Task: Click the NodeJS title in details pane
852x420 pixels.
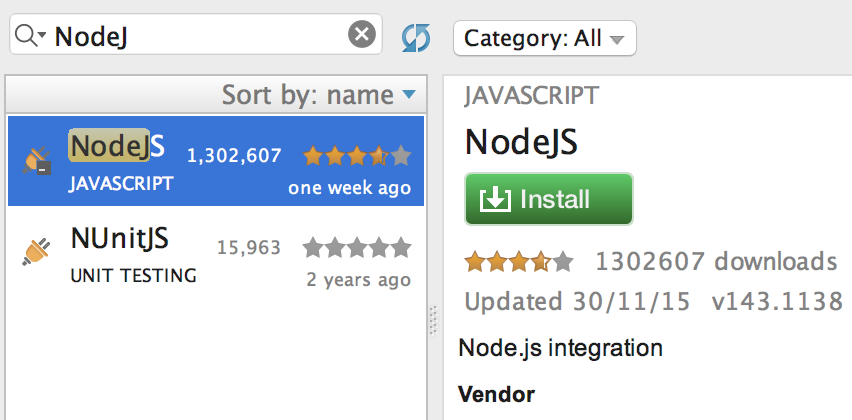Action: point(521,143)
